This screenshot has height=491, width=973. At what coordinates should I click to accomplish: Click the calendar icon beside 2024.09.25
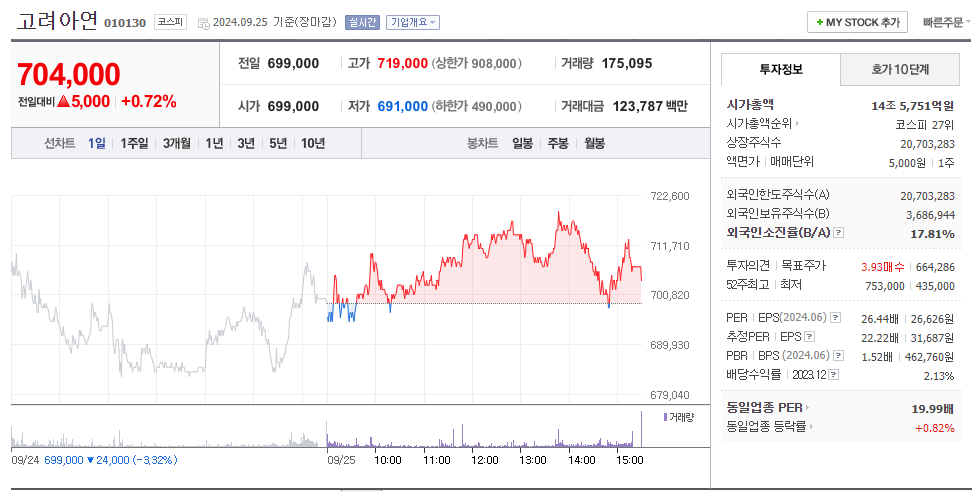pyautogui.click(x=204, y=24)
